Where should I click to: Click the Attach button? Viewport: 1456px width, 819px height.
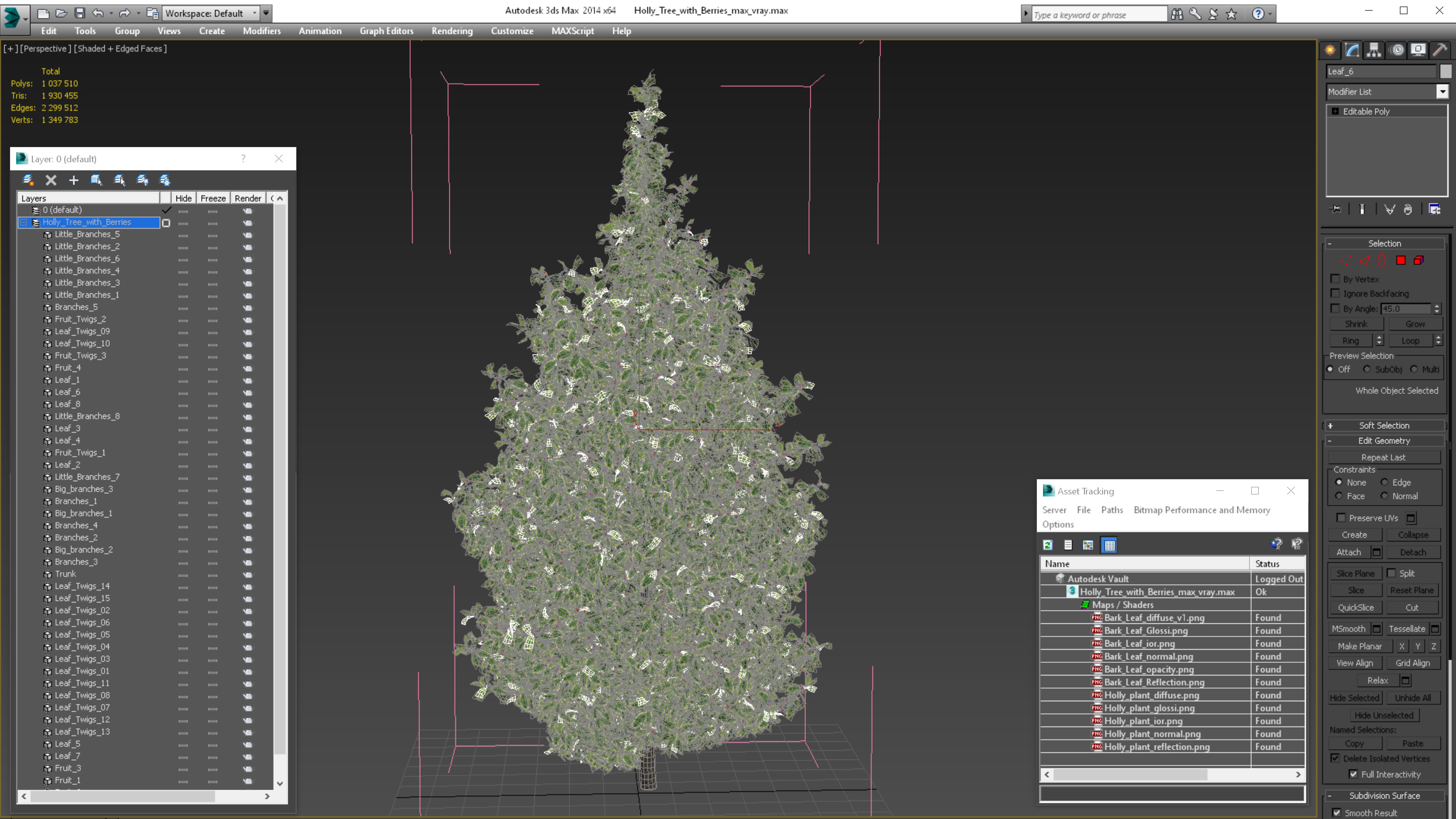[1349, 552]
